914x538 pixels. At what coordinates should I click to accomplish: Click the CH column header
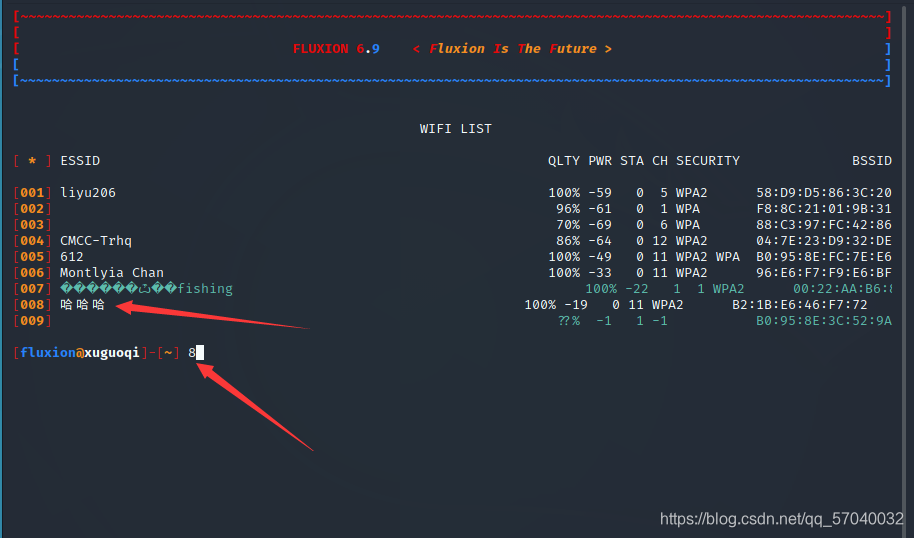click(660, 161)
